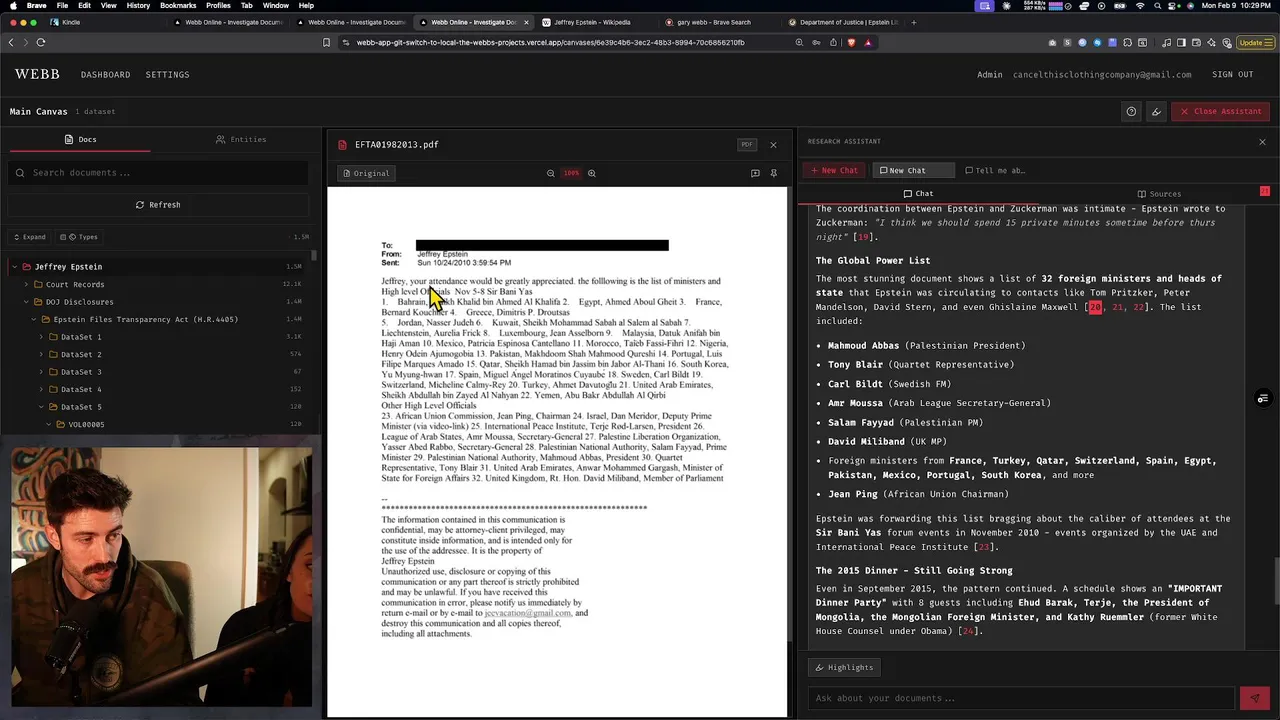Collapse Epstein Files Transparency Act folder
The image size is (1280, 720).
click(x=33, y=319)
